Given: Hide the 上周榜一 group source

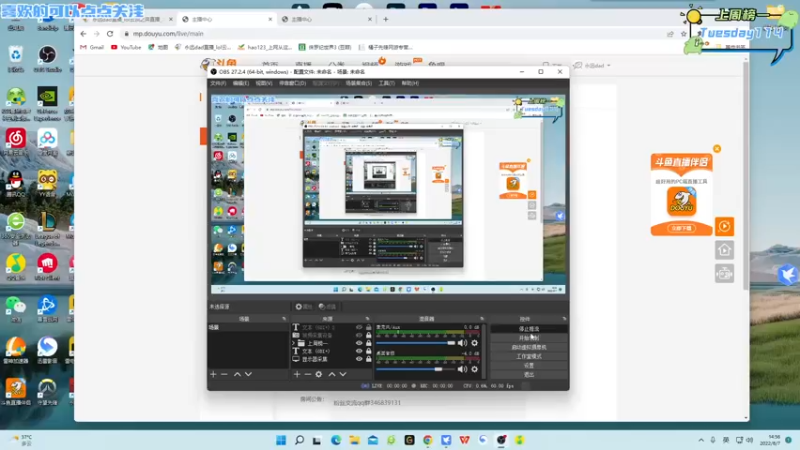Looking at the screenshot, I should point(359,343).
